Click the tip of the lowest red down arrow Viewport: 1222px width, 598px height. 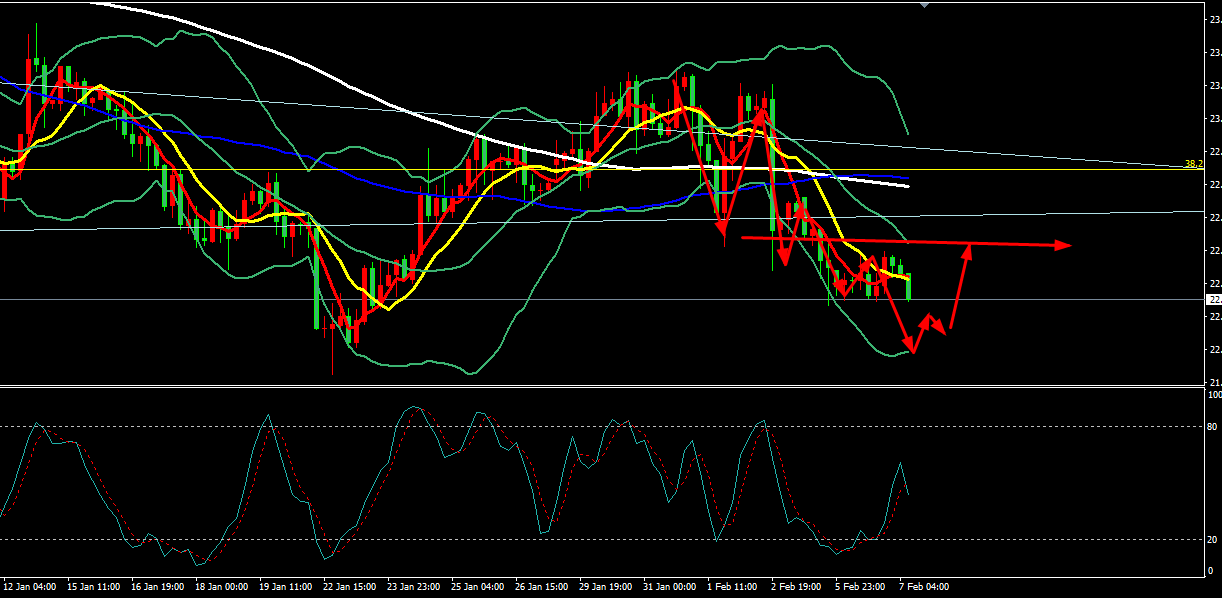913,351
